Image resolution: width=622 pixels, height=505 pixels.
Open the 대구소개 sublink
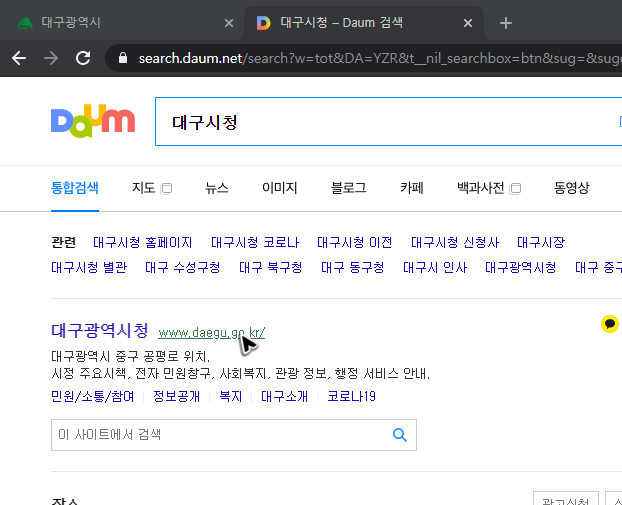[x=284, y=396]
